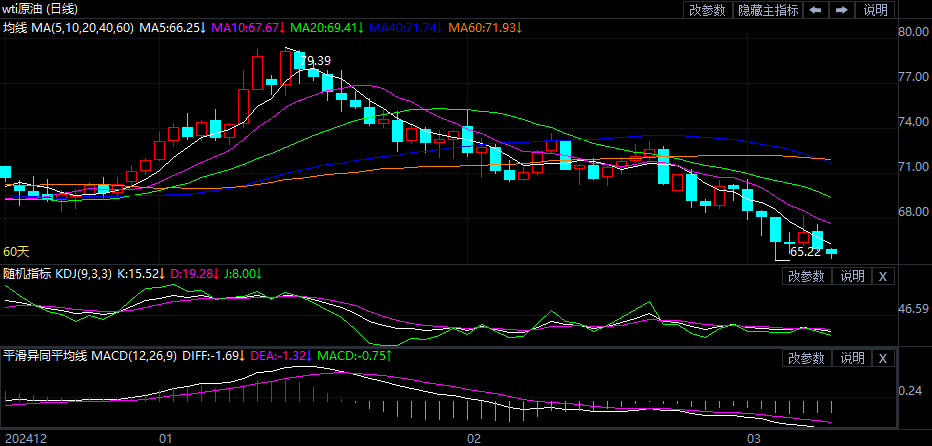This screenshot has height=446, width=932.
Task: Click the 46.59 KDJ axis label
Action: coord(914,309)
